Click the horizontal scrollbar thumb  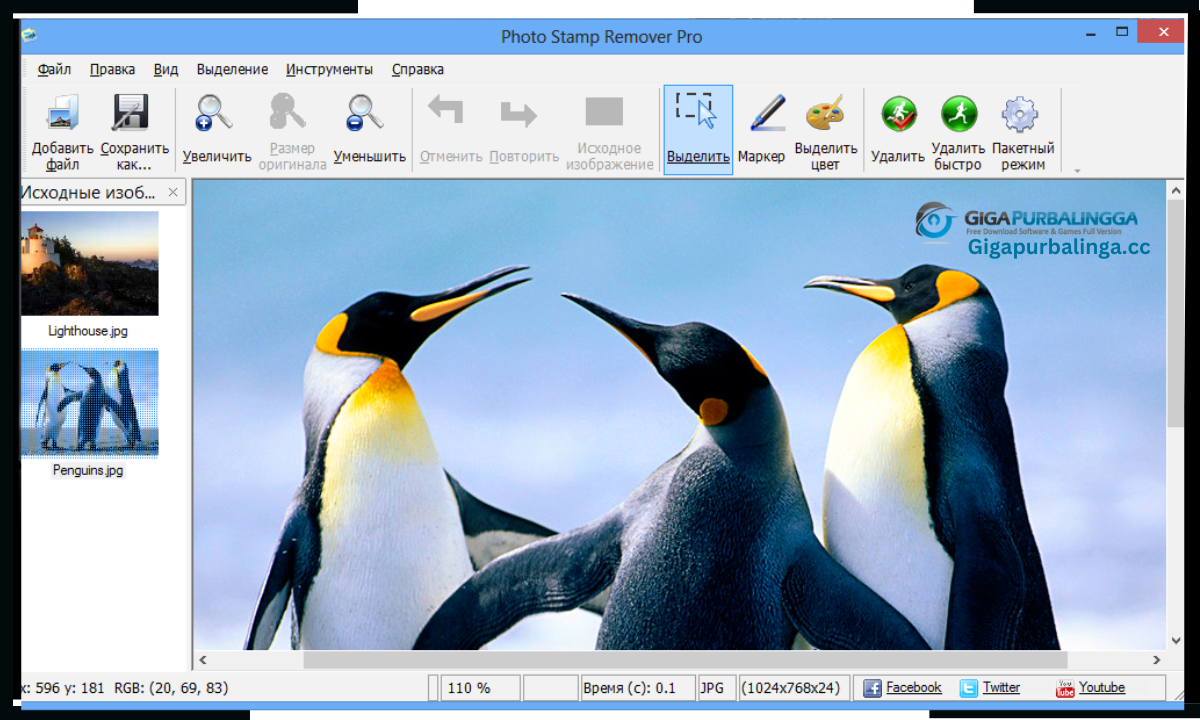pos(685,660)
